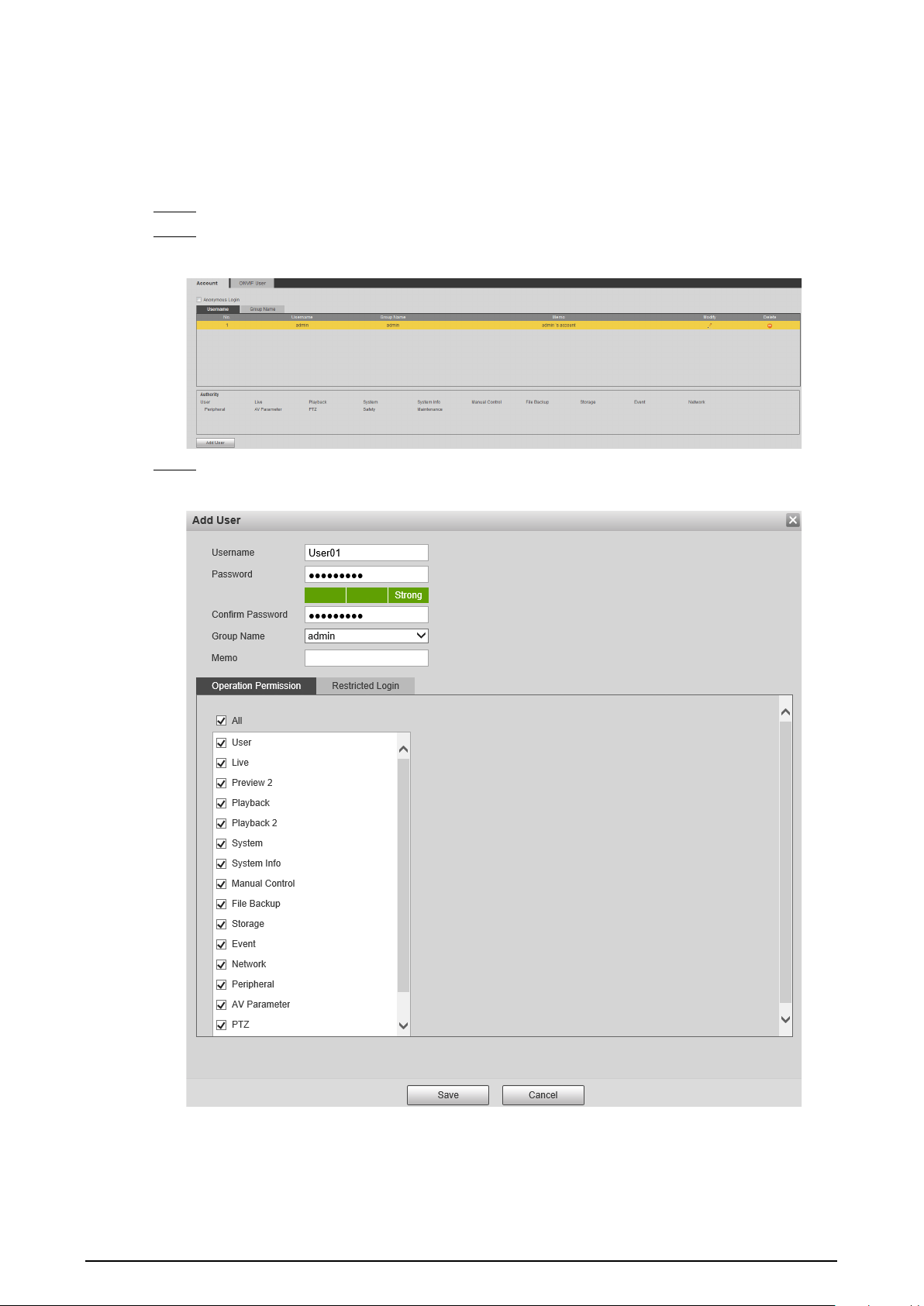Click the down arrow of permission list scrollbar

point(403,1025)
